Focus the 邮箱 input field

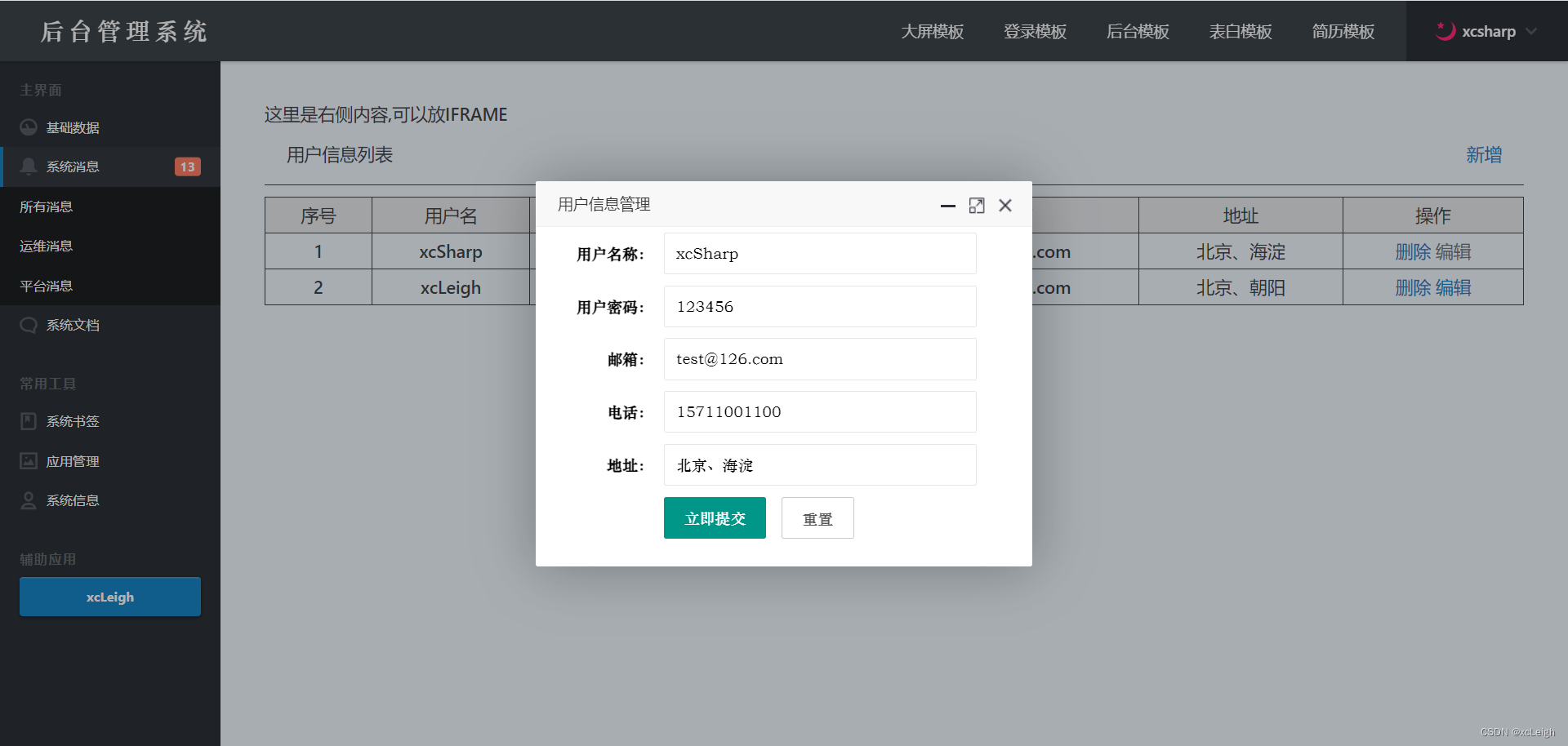820,359
